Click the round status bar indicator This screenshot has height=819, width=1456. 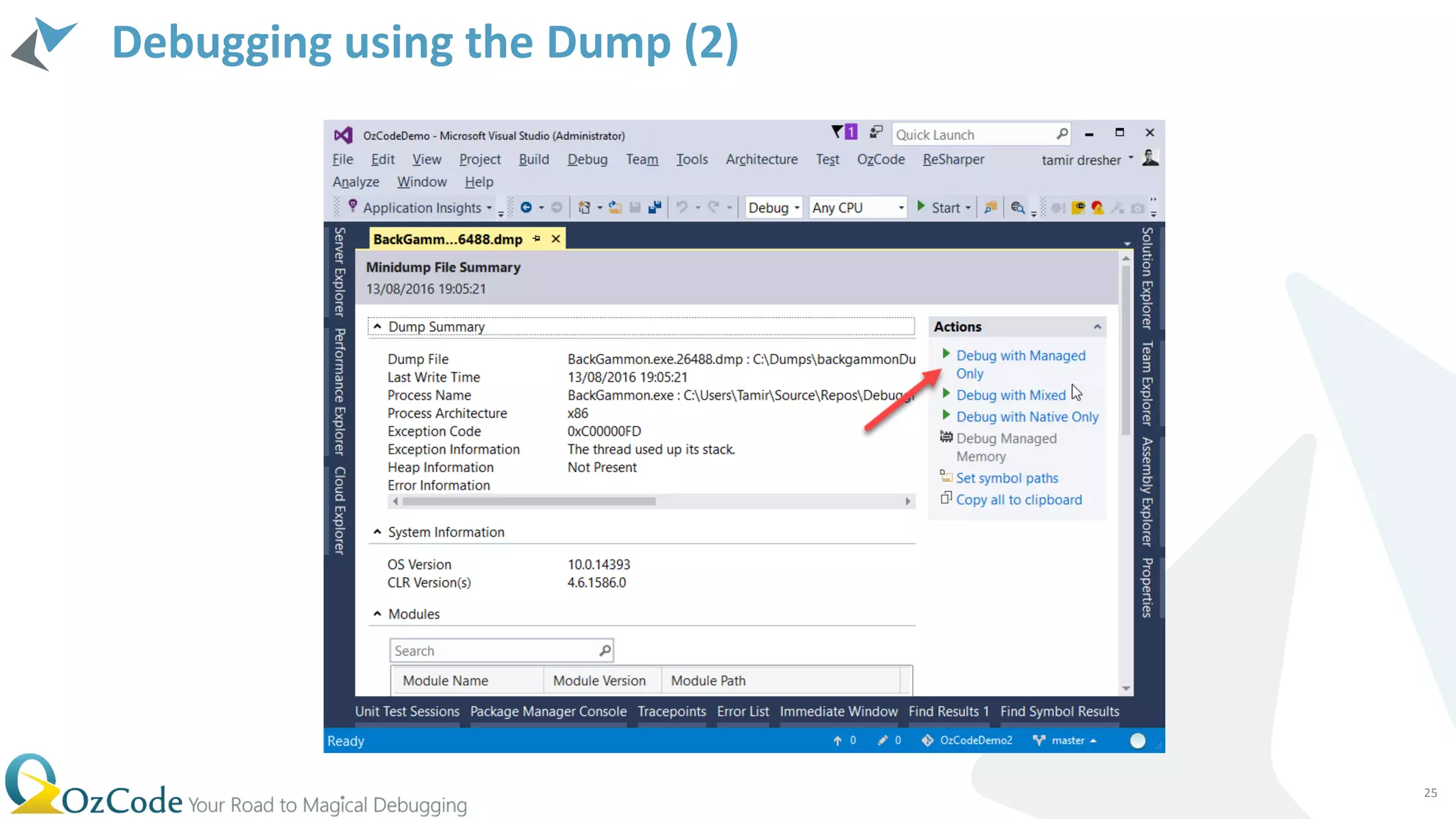coord(1137,741)
